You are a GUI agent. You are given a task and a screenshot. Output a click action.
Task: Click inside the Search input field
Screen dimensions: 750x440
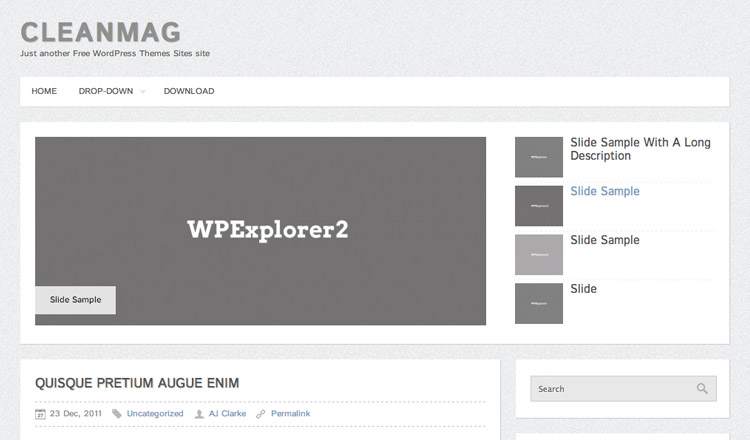(623, 389)
